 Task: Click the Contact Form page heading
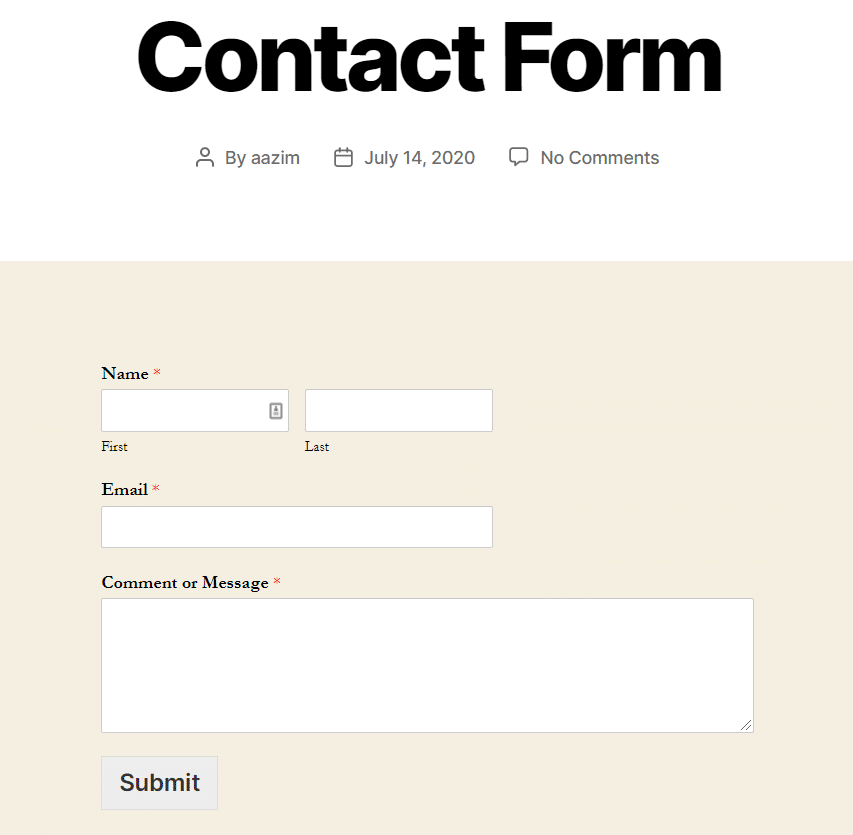(x=429, y=57)
